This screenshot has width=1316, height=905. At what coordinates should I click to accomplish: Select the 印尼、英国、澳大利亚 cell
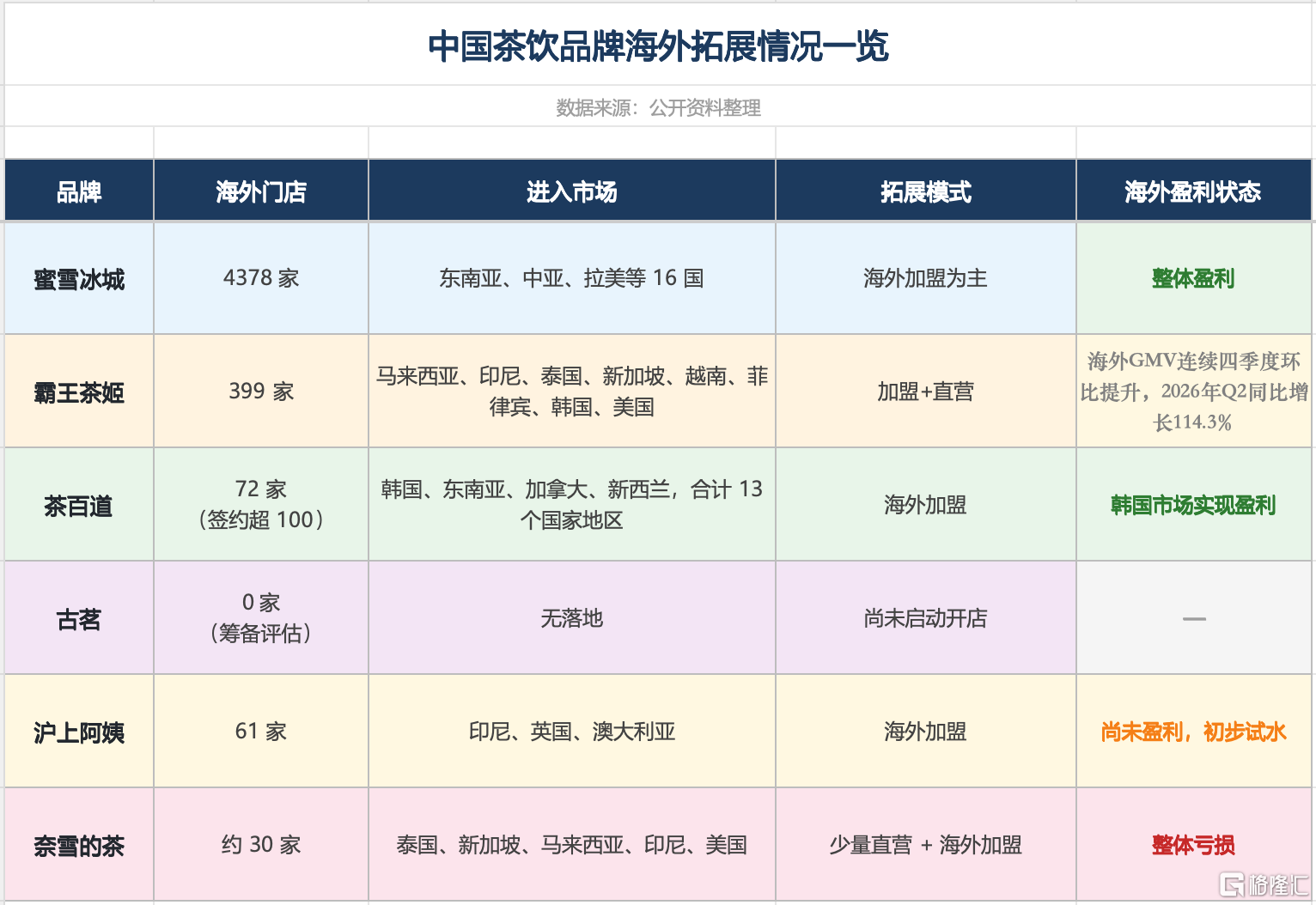pyautogui.click(x=572, y=732)
